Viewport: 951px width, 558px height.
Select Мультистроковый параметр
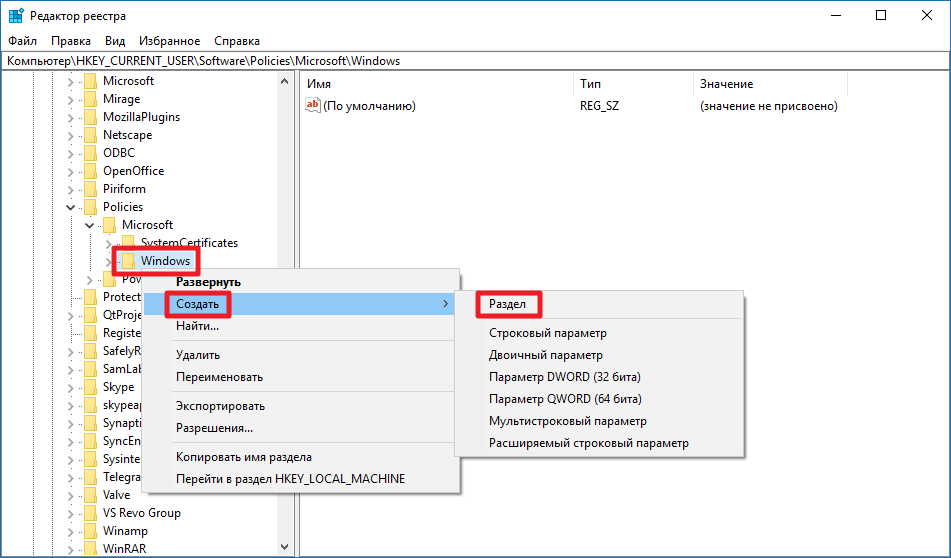click(x=568, y=420)
